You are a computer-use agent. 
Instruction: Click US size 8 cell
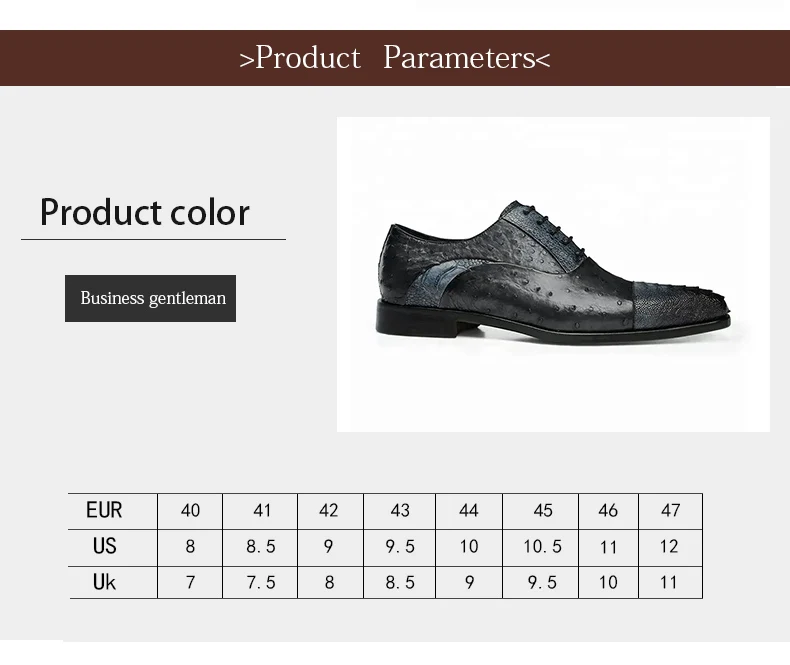(x=190, y=547)
